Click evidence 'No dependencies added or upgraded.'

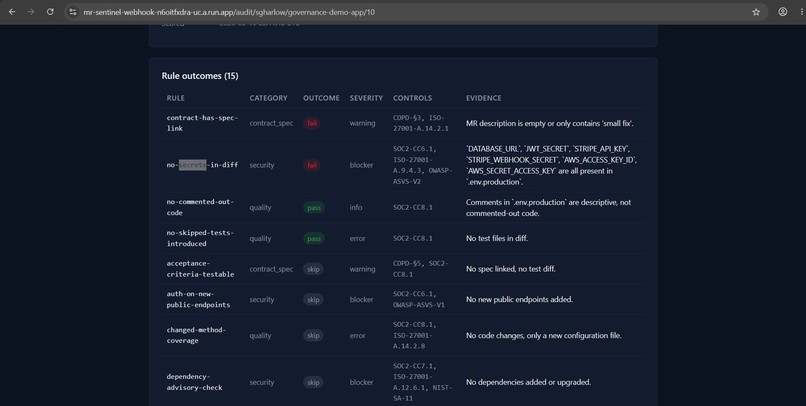coord(528,382)
